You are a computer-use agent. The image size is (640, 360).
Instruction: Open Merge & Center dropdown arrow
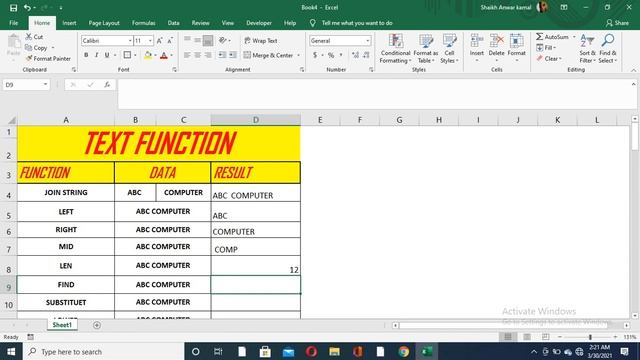[298, 55]
